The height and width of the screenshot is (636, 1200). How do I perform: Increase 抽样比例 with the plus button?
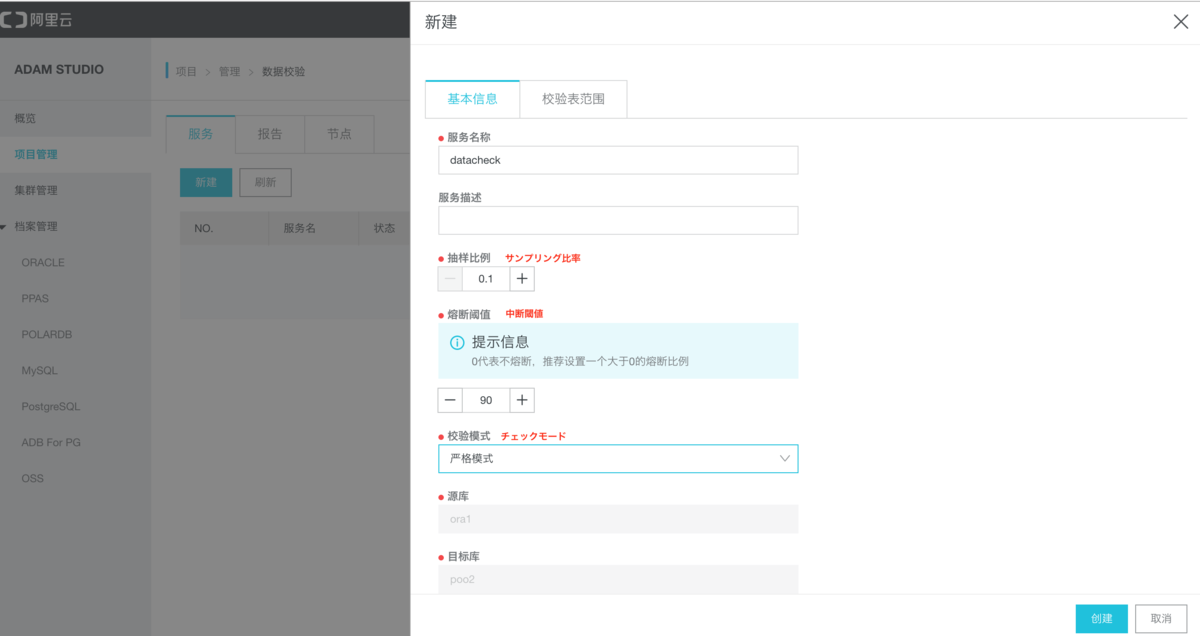[522, 279]
